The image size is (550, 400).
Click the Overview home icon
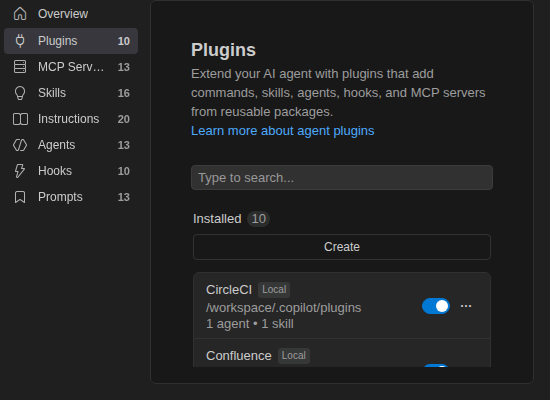(x=20, y=14)
